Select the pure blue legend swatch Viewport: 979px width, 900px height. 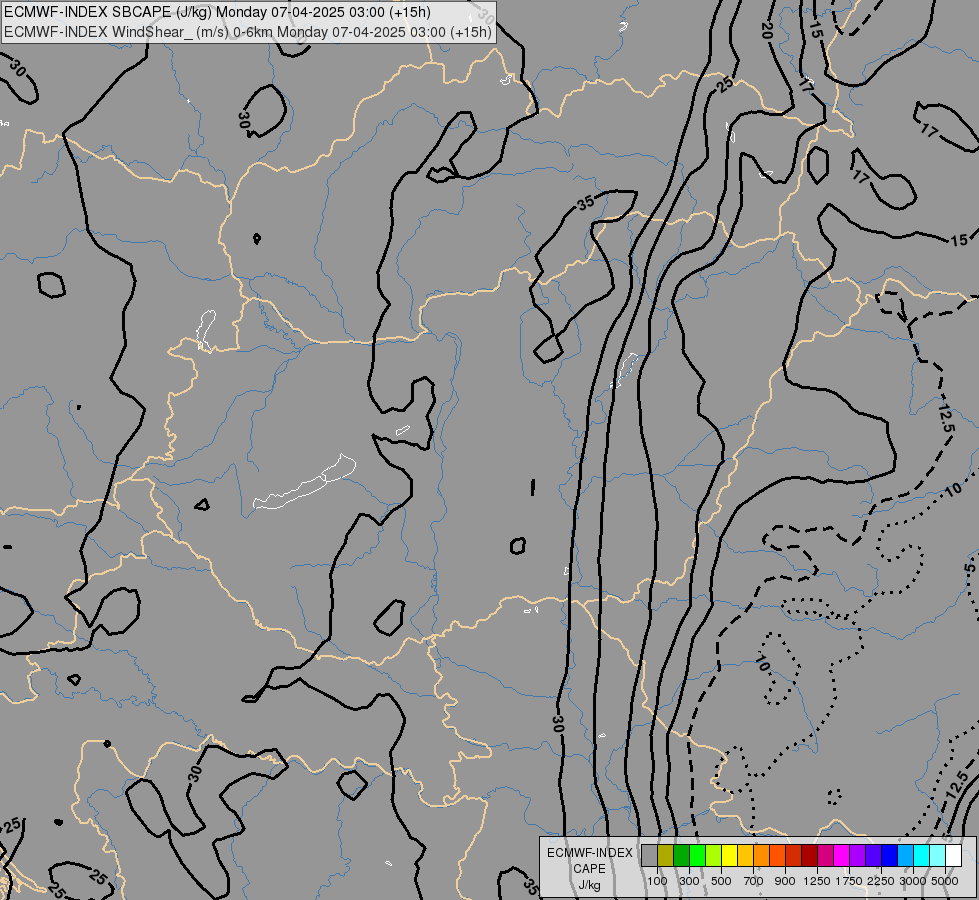(890, 856)
